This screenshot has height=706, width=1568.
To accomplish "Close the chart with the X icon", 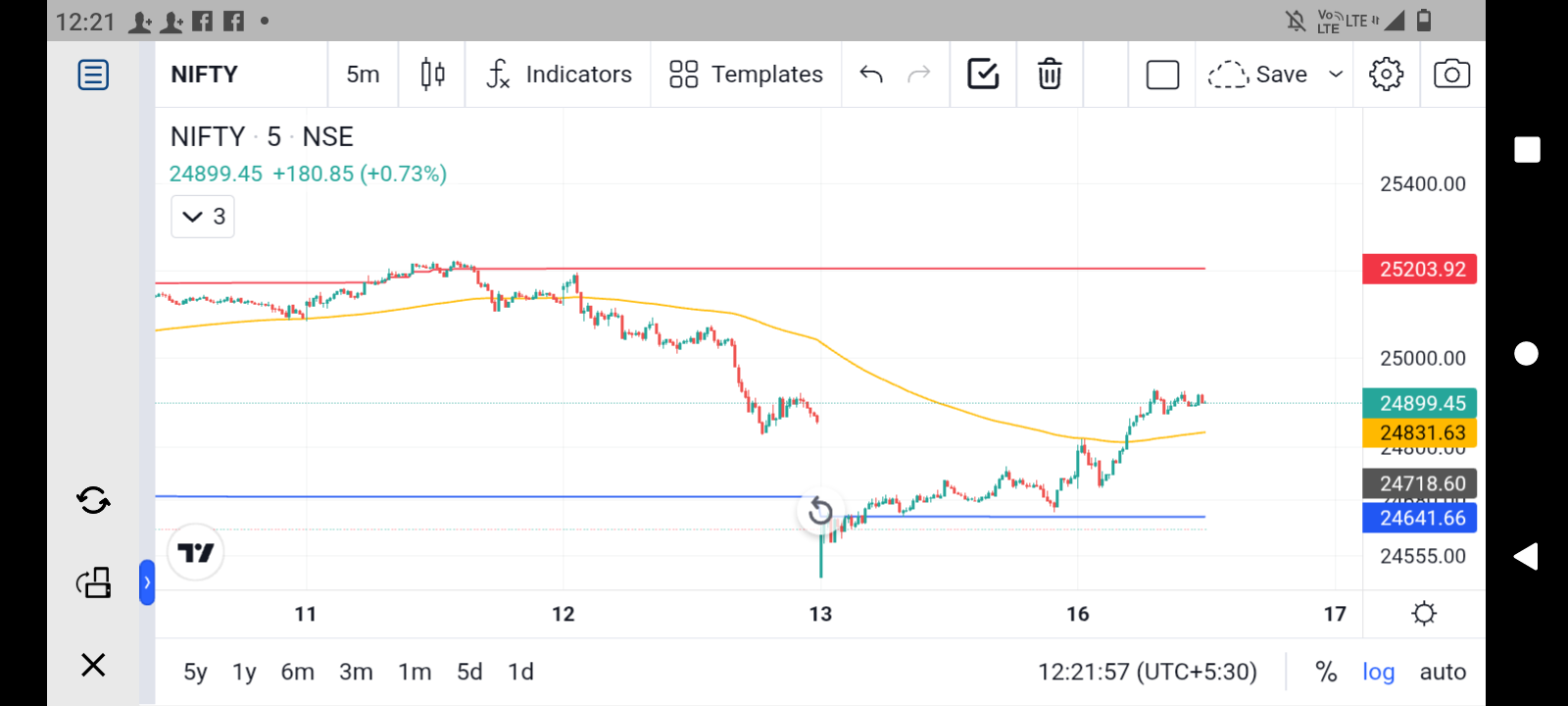I will pos(93,665).
